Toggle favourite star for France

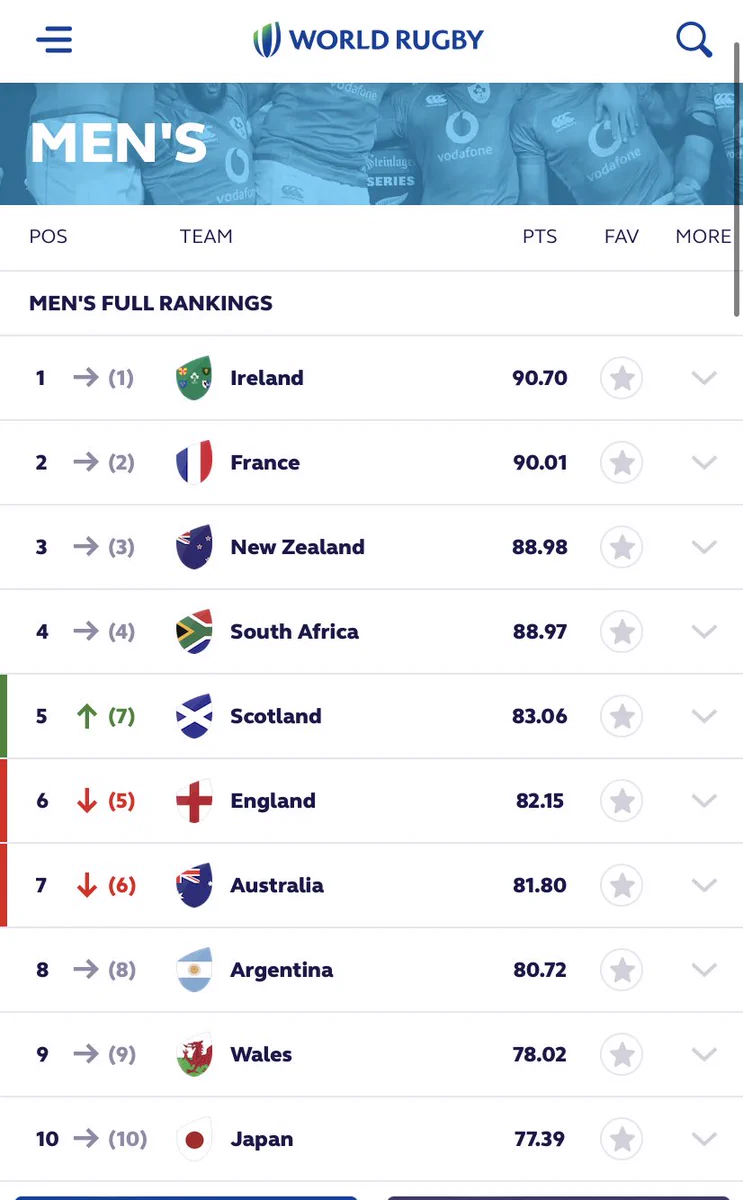click(x=621, y=463)
